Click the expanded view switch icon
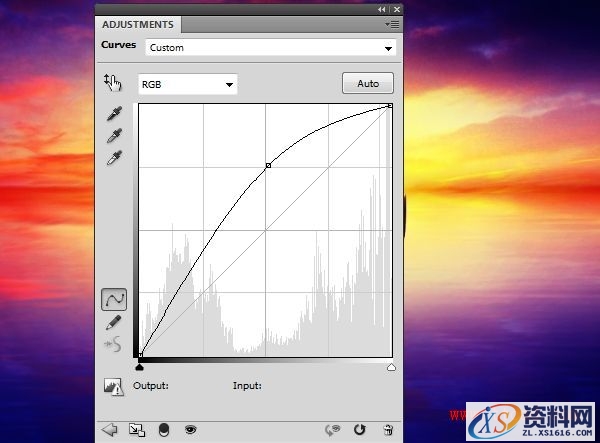Image resolution: width=600 pixels, height=443 pixels. point(137,429)
